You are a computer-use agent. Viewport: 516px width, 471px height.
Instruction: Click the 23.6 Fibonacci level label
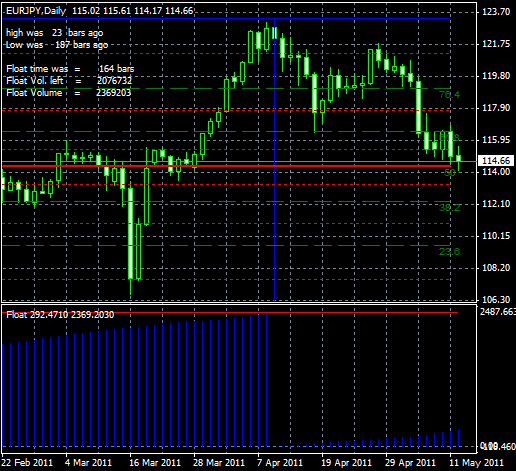449,251
